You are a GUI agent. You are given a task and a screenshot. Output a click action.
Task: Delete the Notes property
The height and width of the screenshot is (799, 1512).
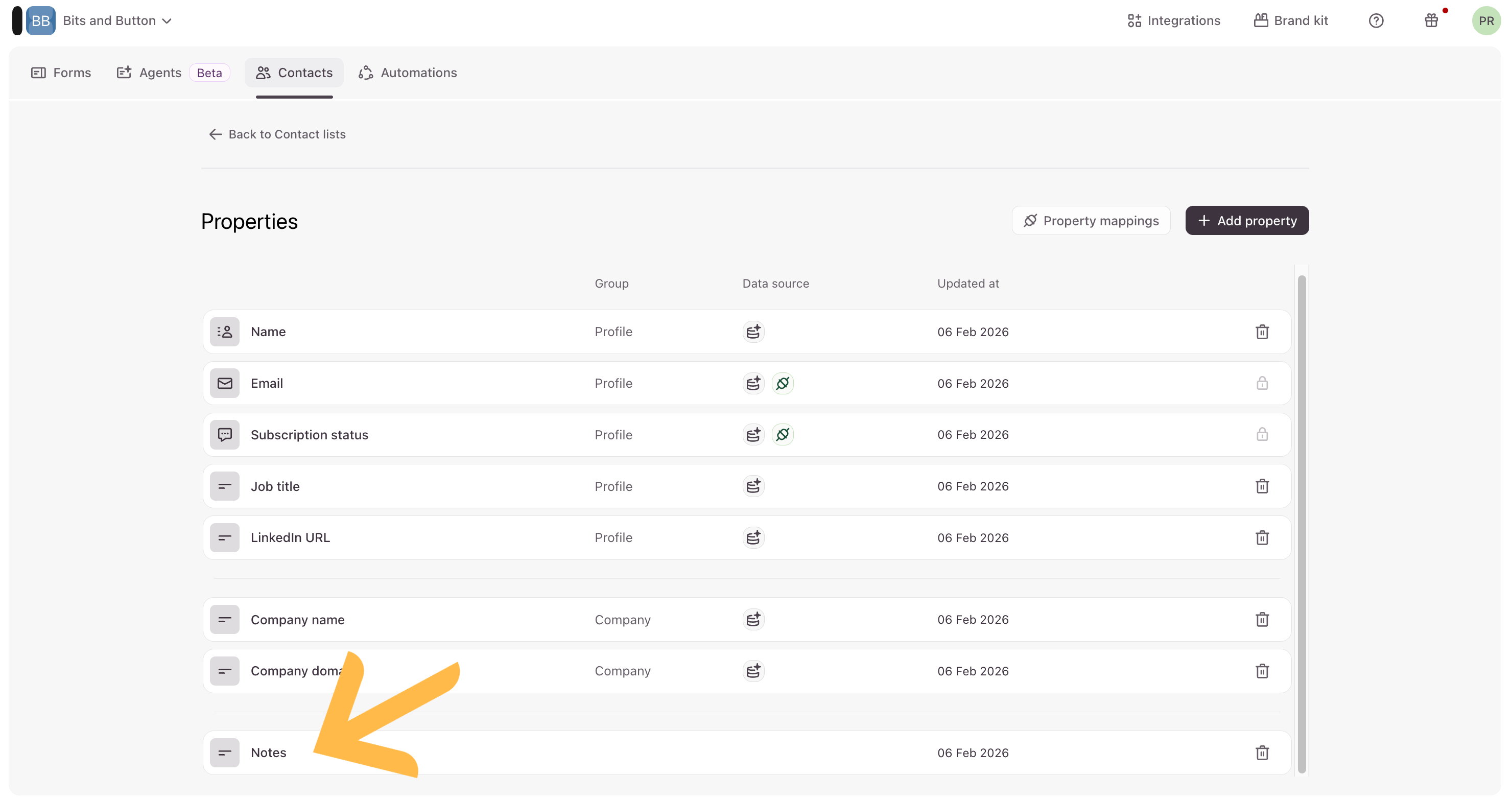(1261, 753)
